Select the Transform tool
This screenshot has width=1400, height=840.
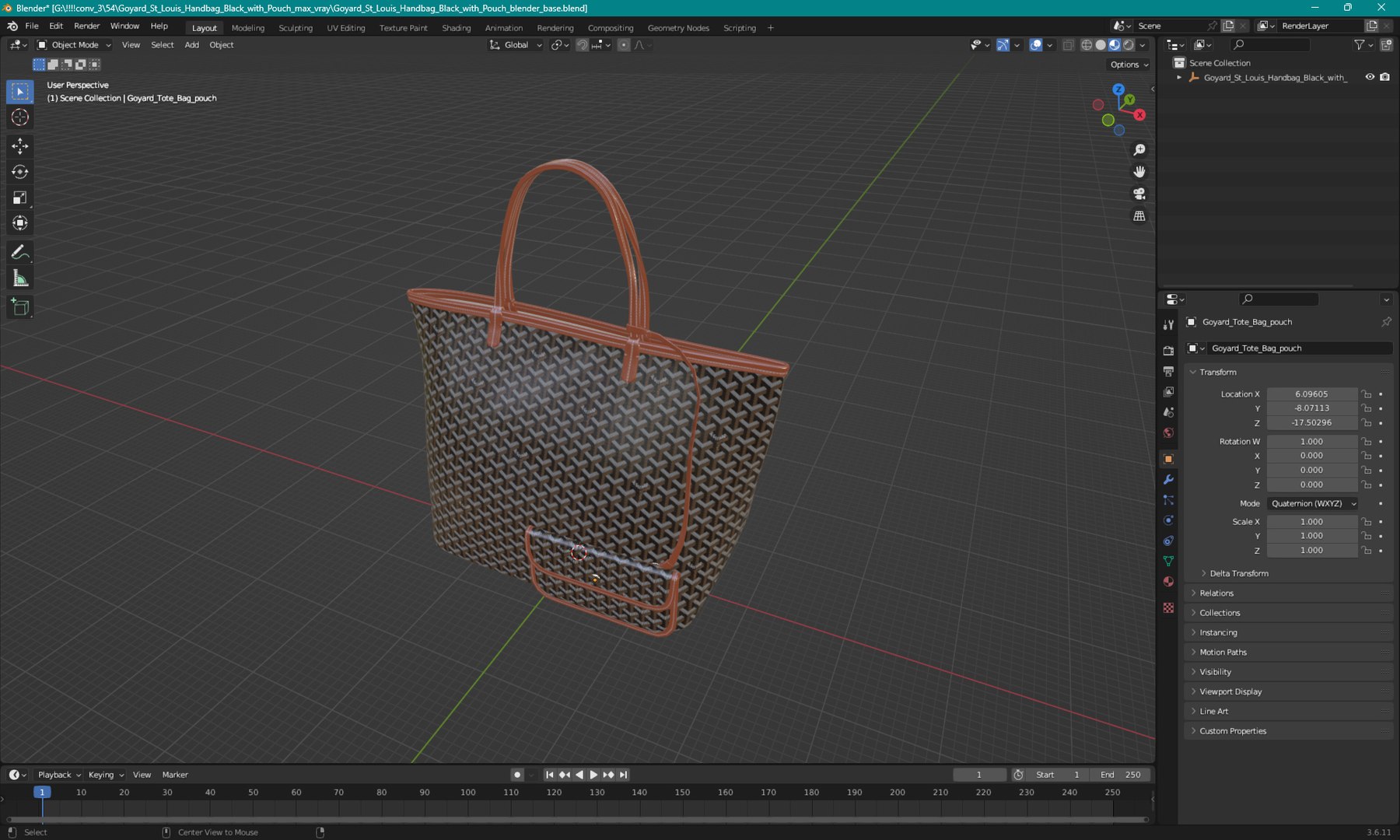(20, 223)
